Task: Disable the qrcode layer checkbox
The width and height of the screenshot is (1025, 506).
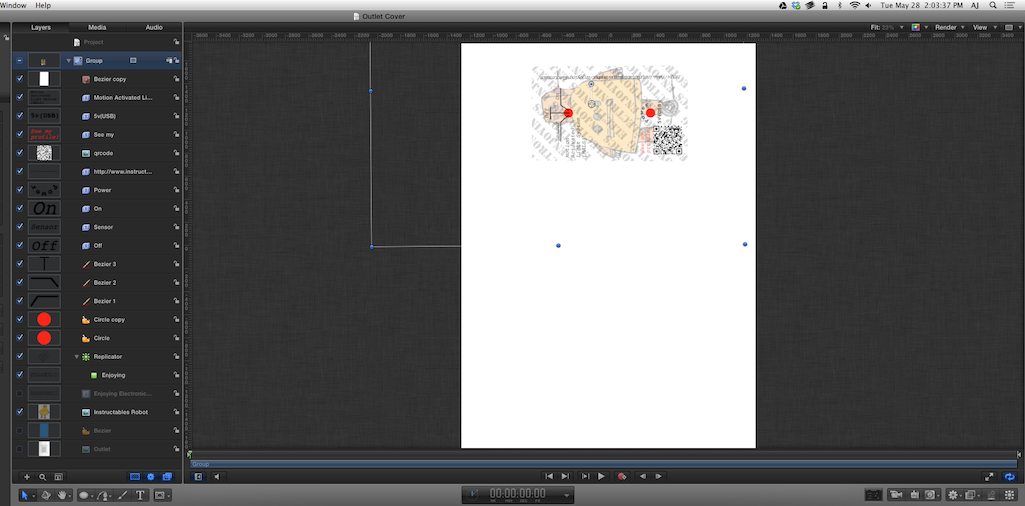Action: [20, 153]
